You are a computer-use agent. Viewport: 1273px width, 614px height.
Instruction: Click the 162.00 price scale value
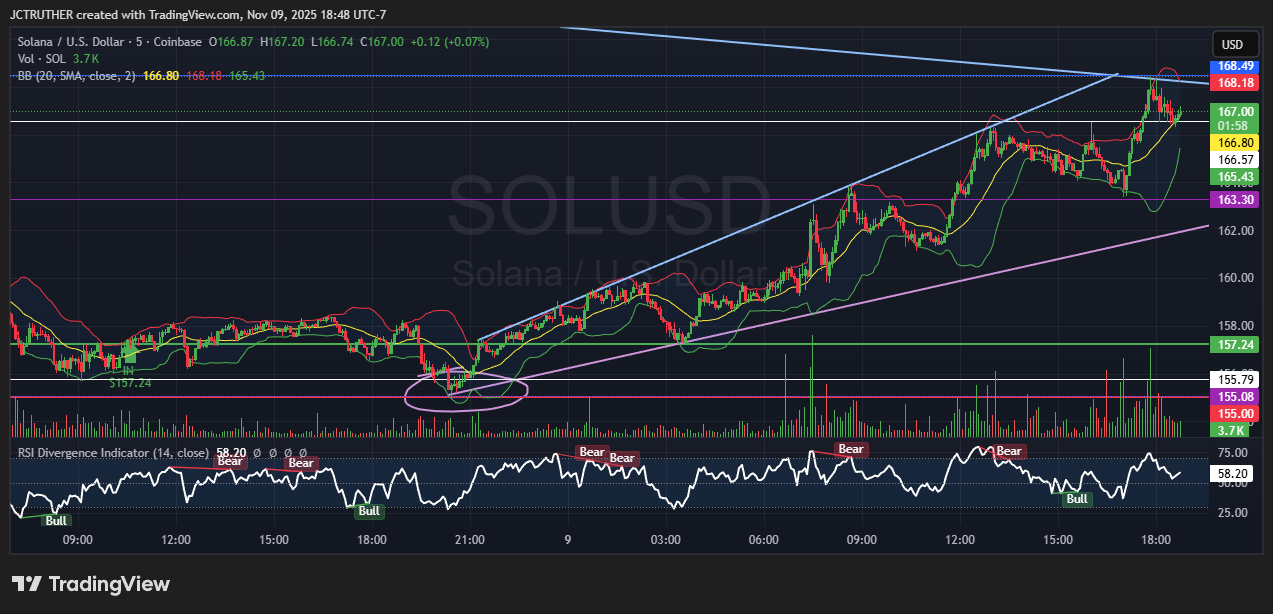pyautogui.click(x=1234, y=231)
